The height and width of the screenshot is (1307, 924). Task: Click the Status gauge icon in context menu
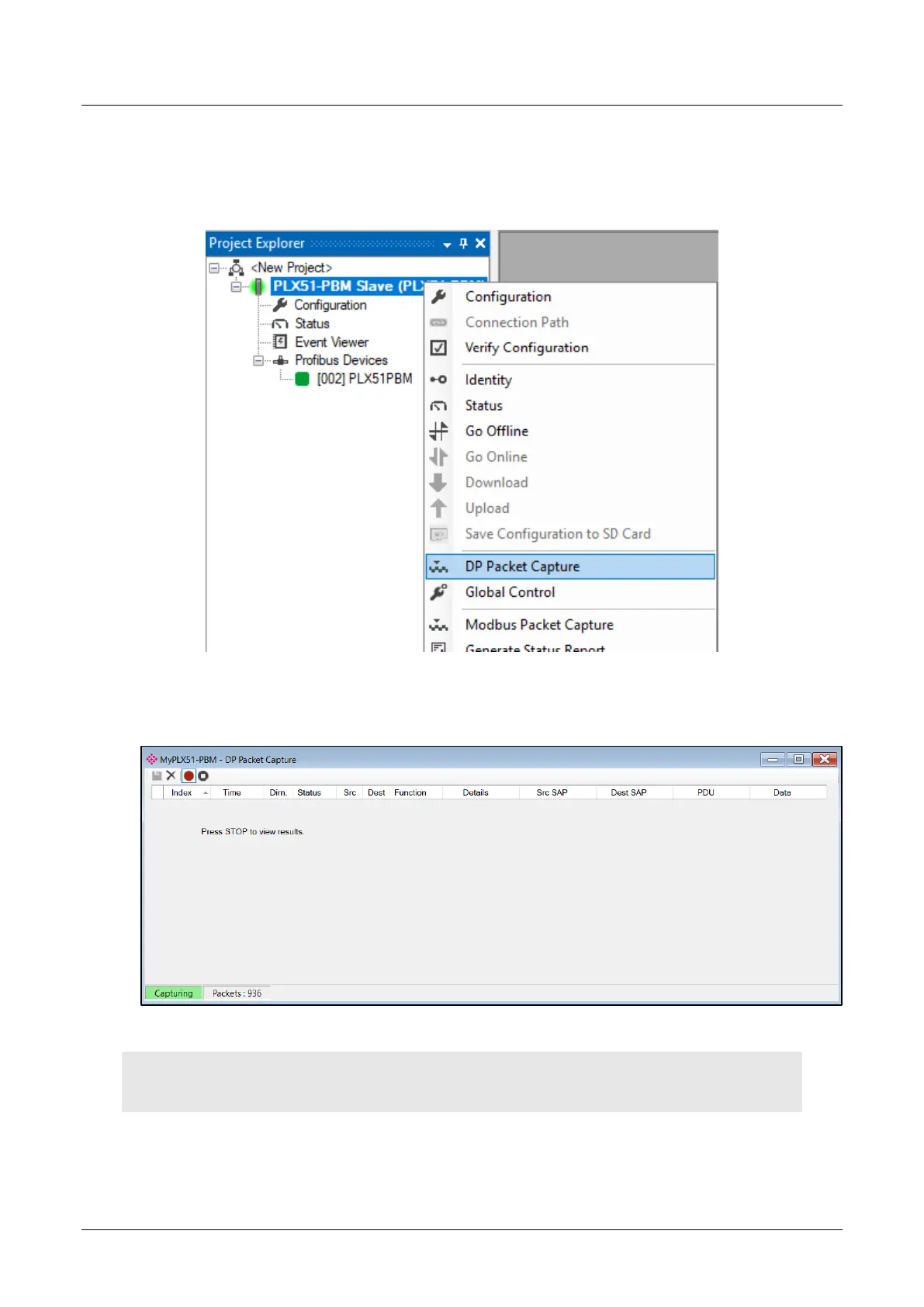coord(438,406)
